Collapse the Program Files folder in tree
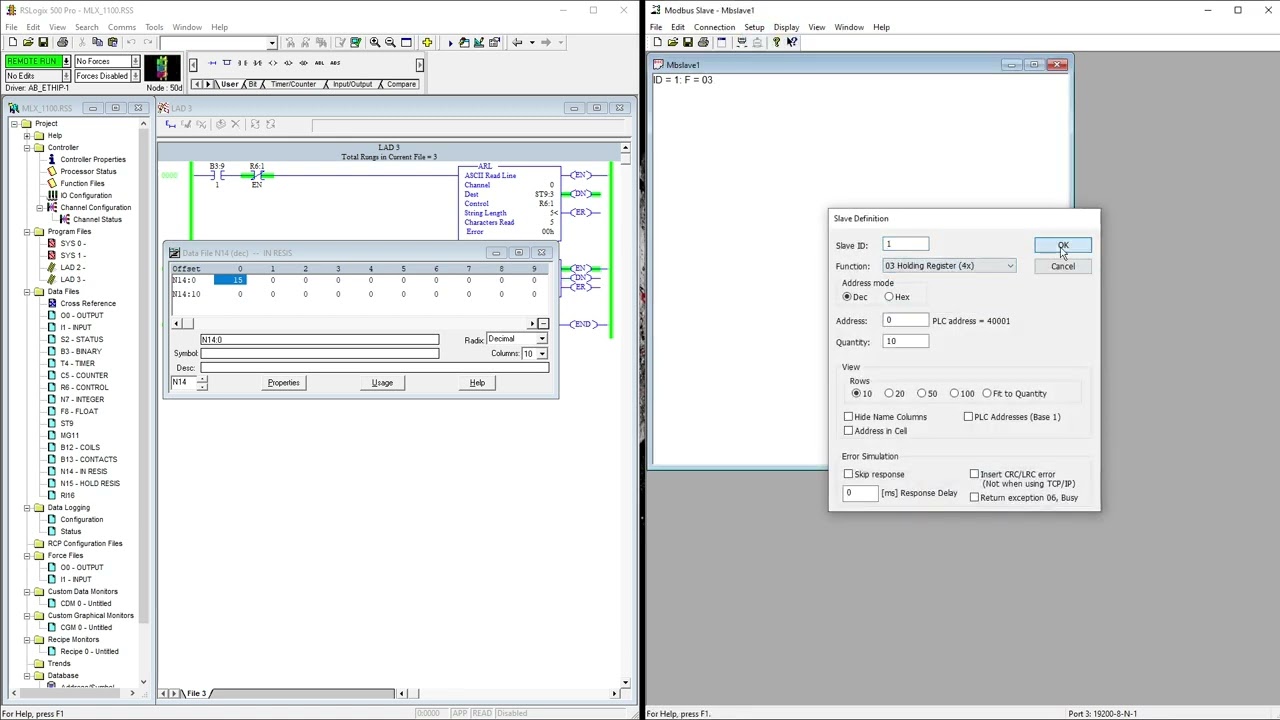Image resolution: width=1280 pixels, height=720 pixels. pos(27,232)
